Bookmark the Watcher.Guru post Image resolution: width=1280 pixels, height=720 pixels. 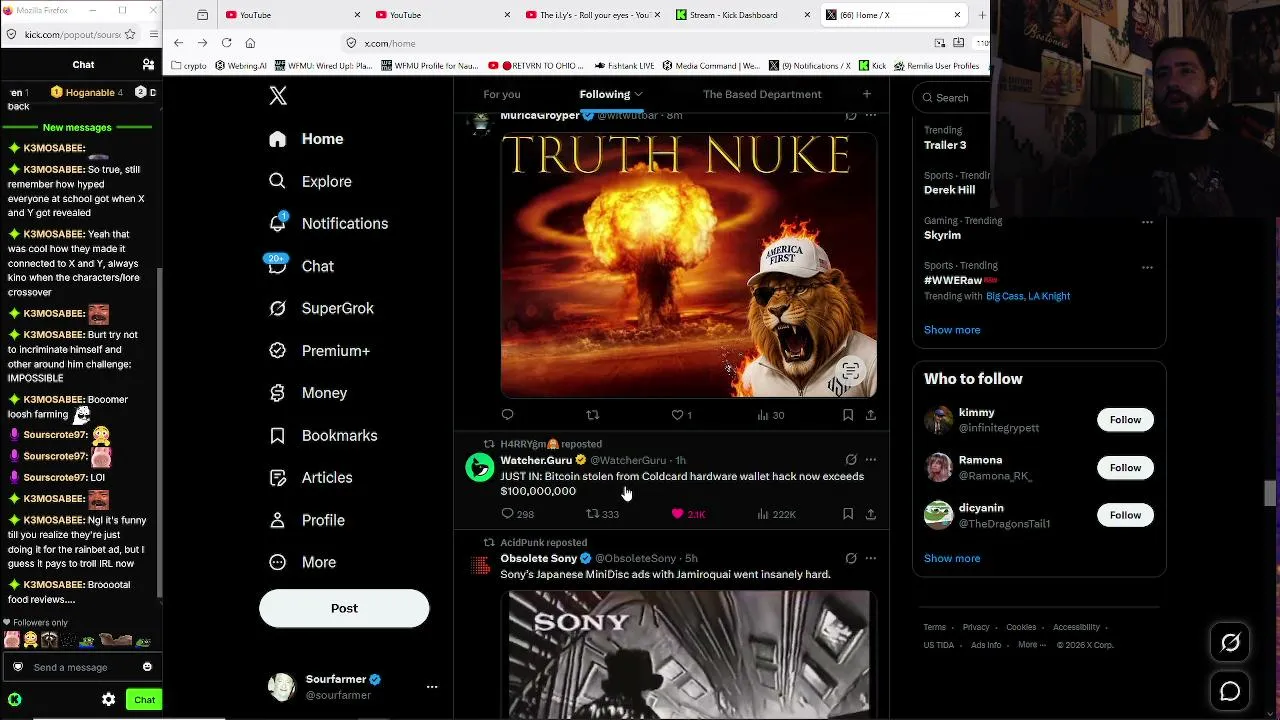848,514
